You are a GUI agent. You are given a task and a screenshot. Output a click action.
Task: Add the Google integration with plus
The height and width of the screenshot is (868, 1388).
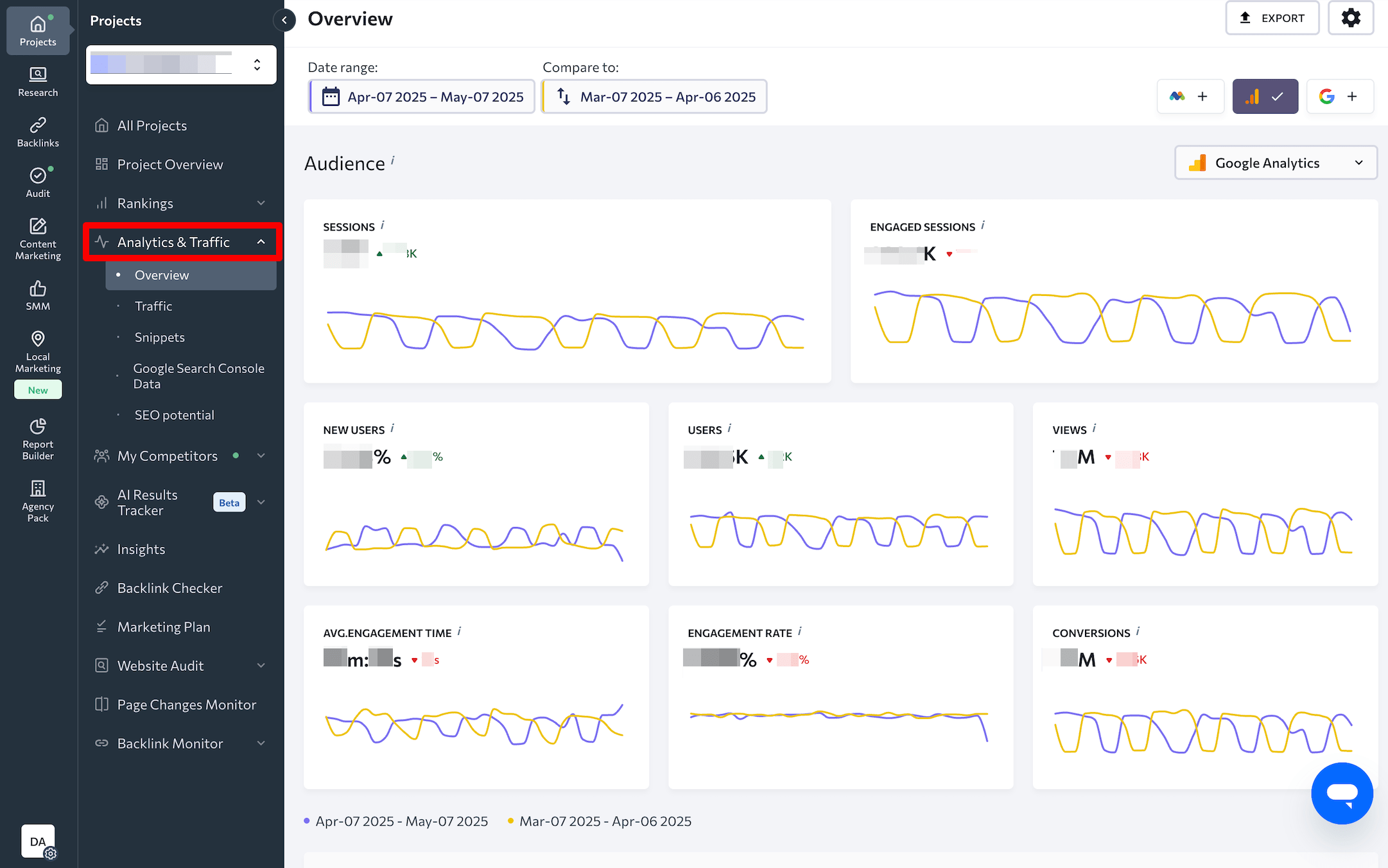point(1340,96)
